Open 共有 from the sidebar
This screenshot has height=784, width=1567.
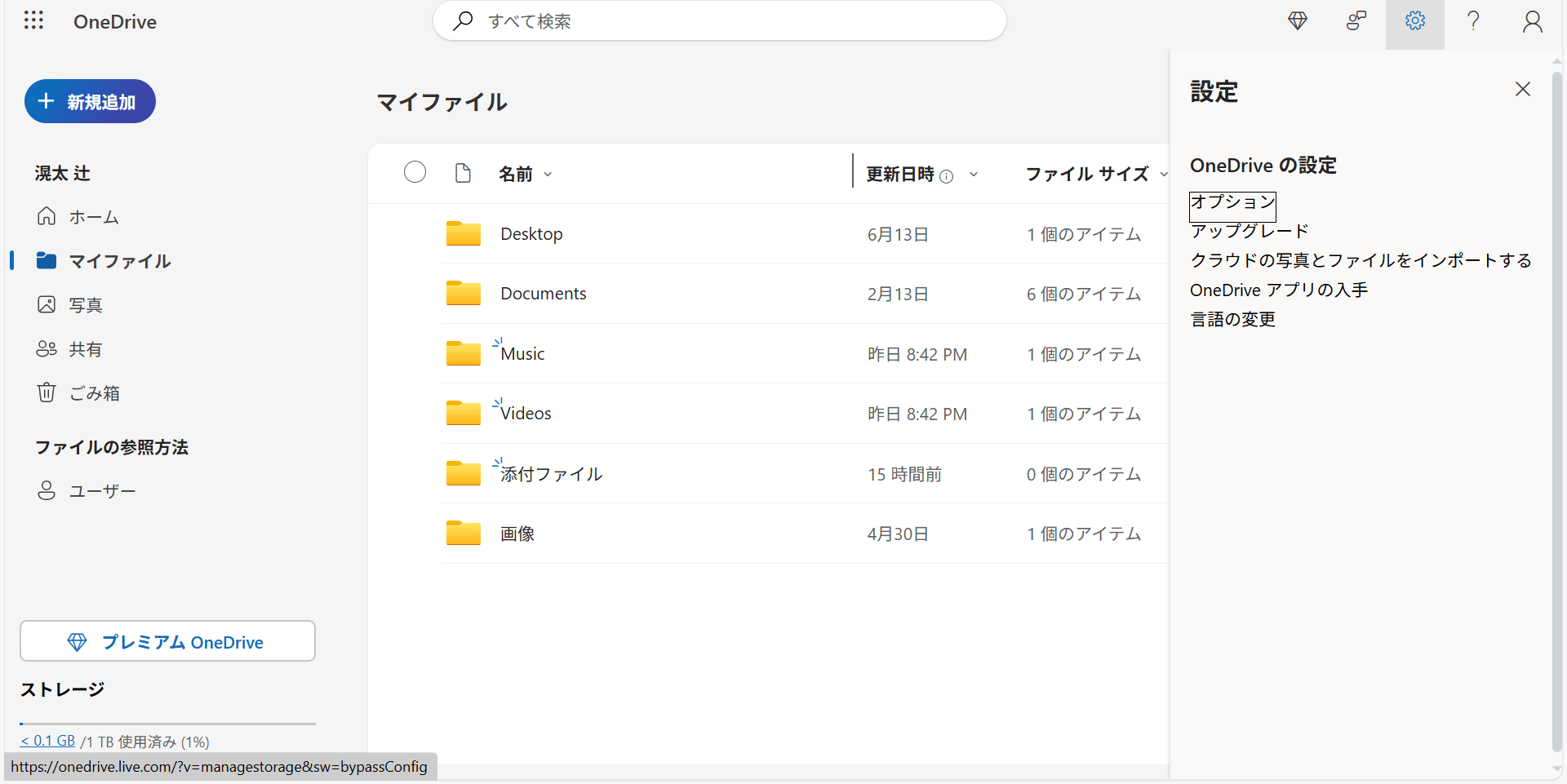pos(85,348)
